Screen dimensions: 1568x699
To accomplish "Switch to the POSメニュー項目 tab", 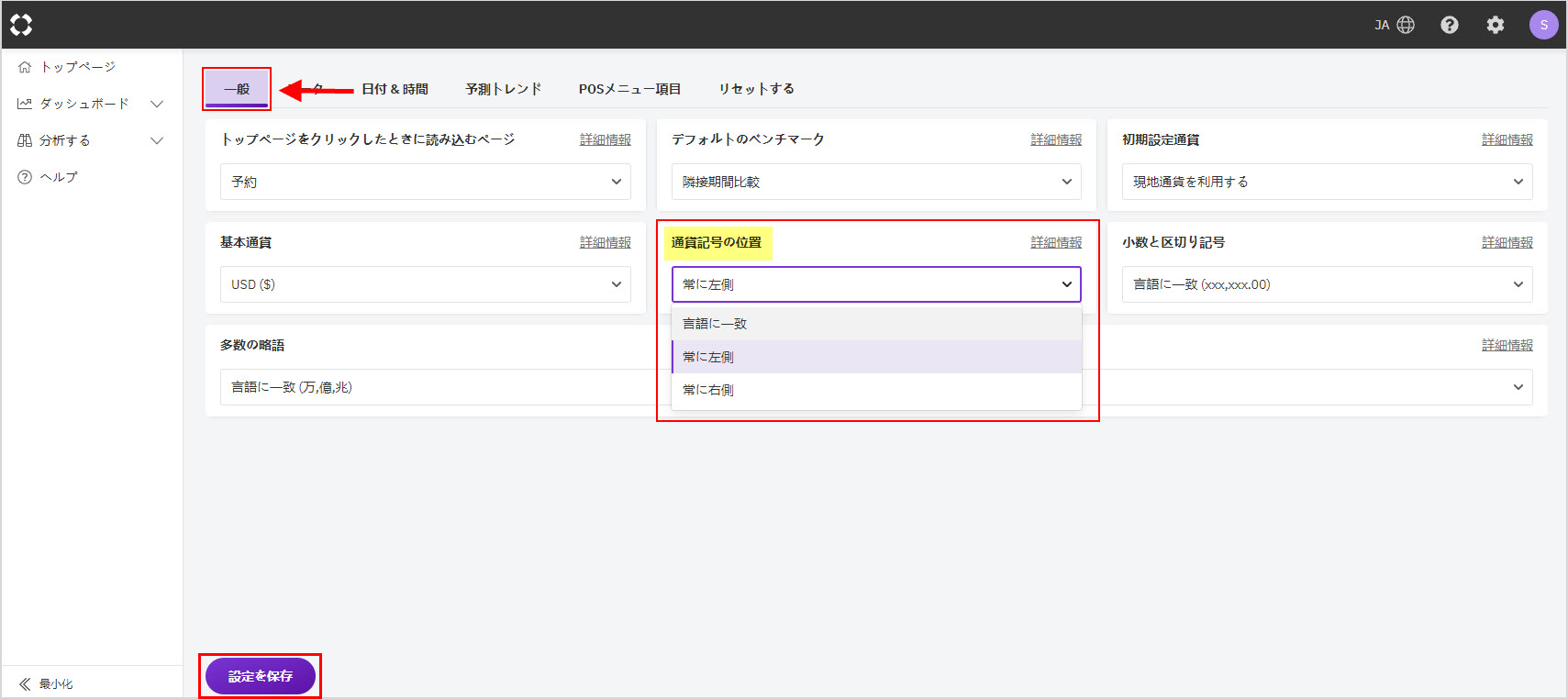I will tap(629, 89).
